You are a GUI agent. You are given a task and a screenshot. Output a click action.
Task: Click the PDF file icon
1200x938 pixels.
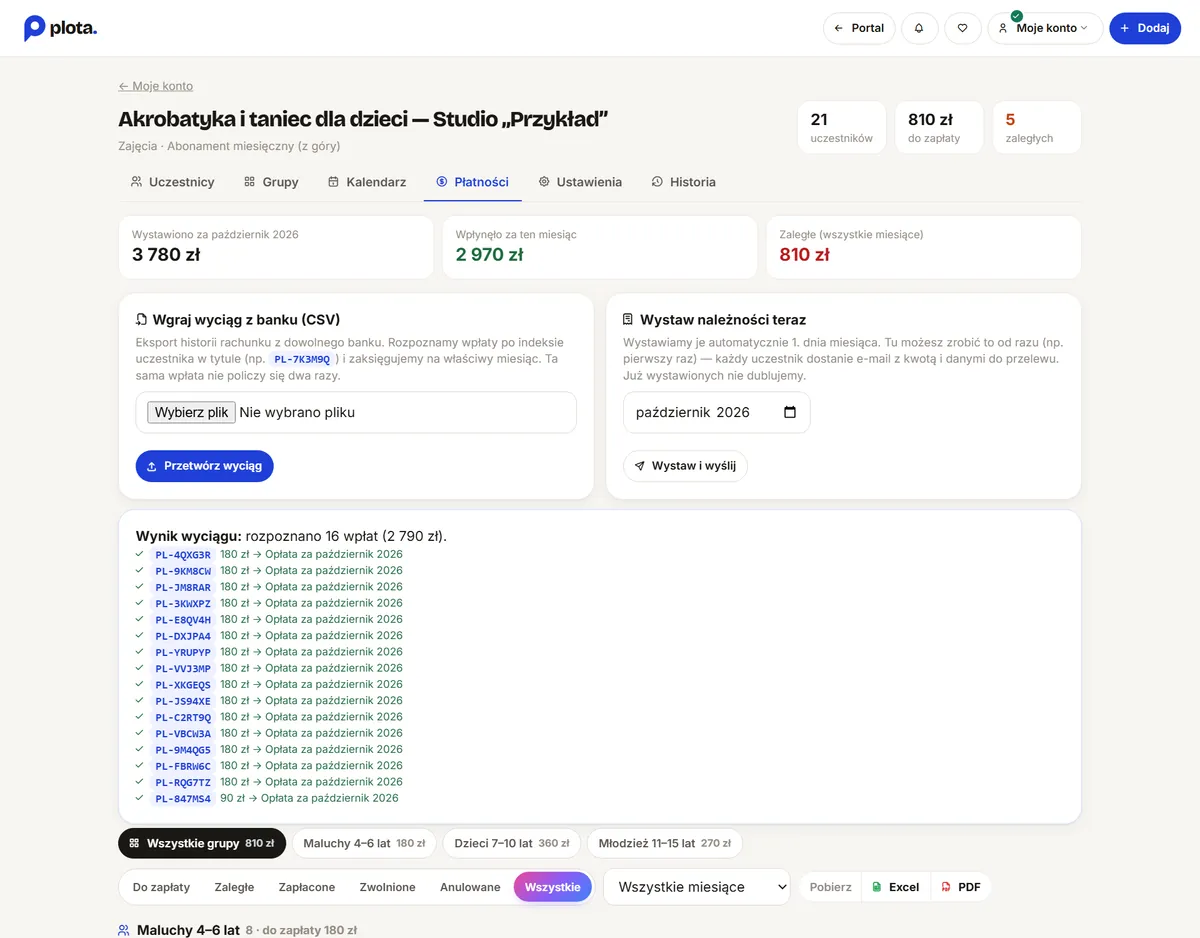pos(946,887)
